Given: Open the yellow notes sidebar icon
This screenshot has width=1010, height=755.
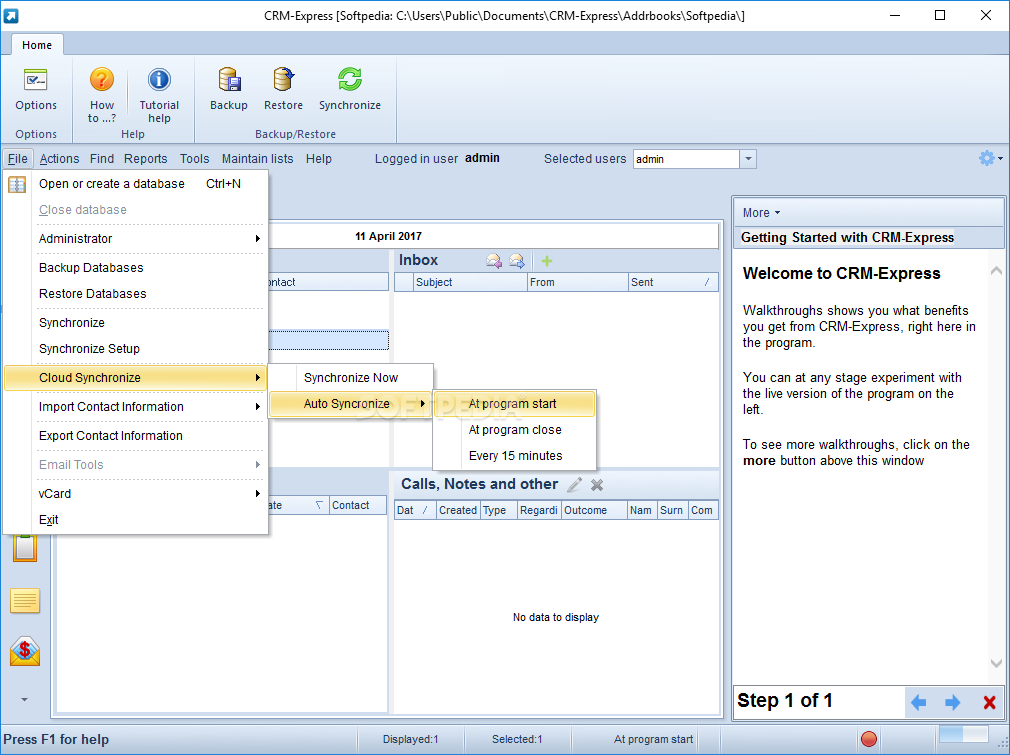Looking at the screenshot, I should point(25,600).
